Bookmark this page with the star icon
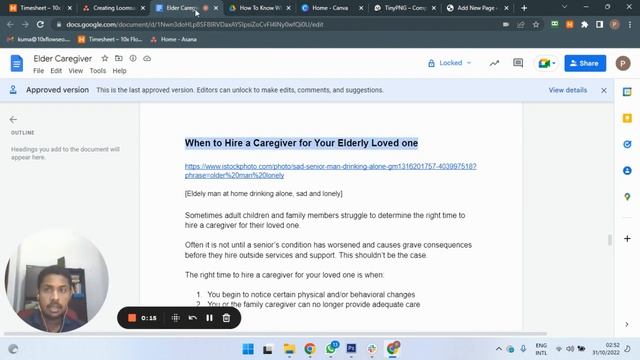Viewport: 640px width, 360px height. (536, 24)
